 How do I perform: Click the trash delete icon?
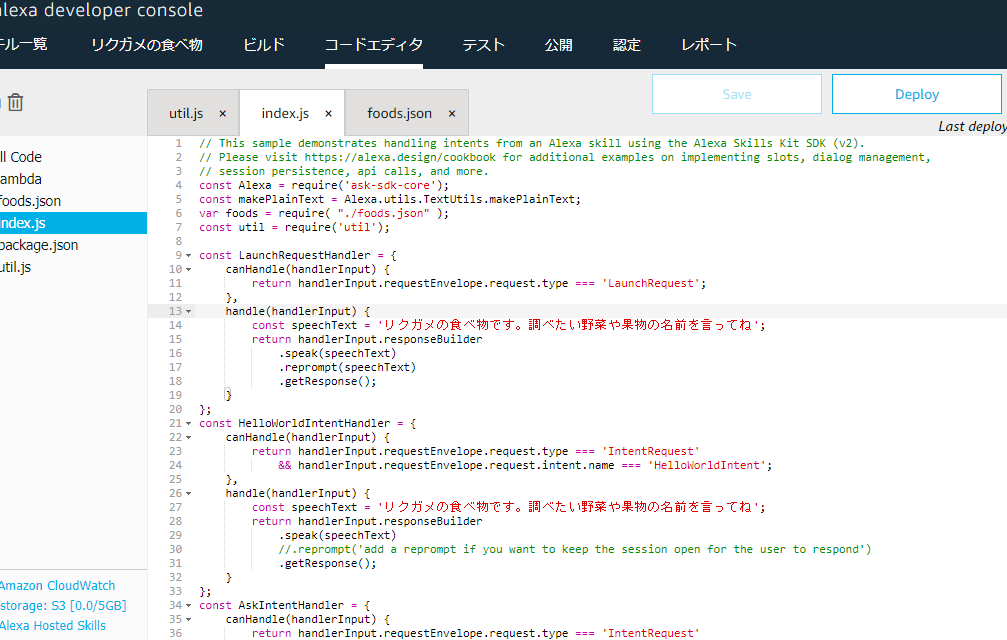coord(16,102)
